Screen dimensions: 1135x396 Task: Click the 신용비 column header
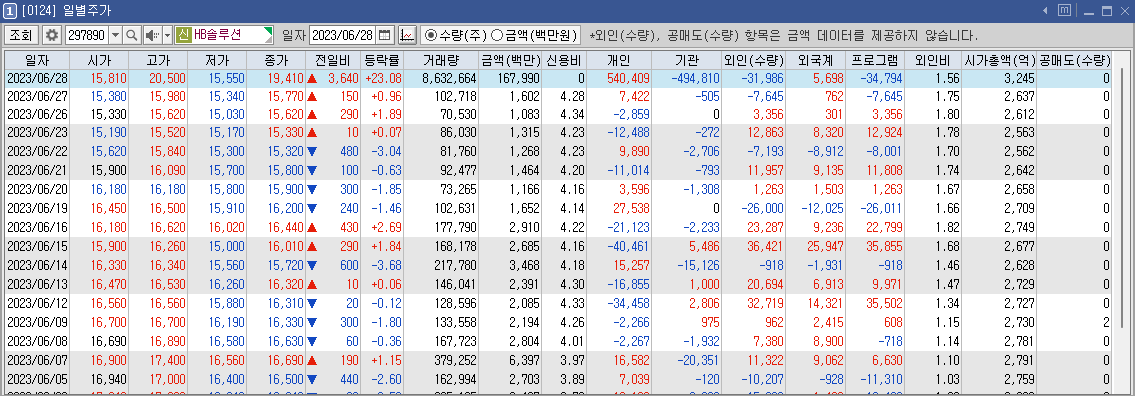coord(565,60)
